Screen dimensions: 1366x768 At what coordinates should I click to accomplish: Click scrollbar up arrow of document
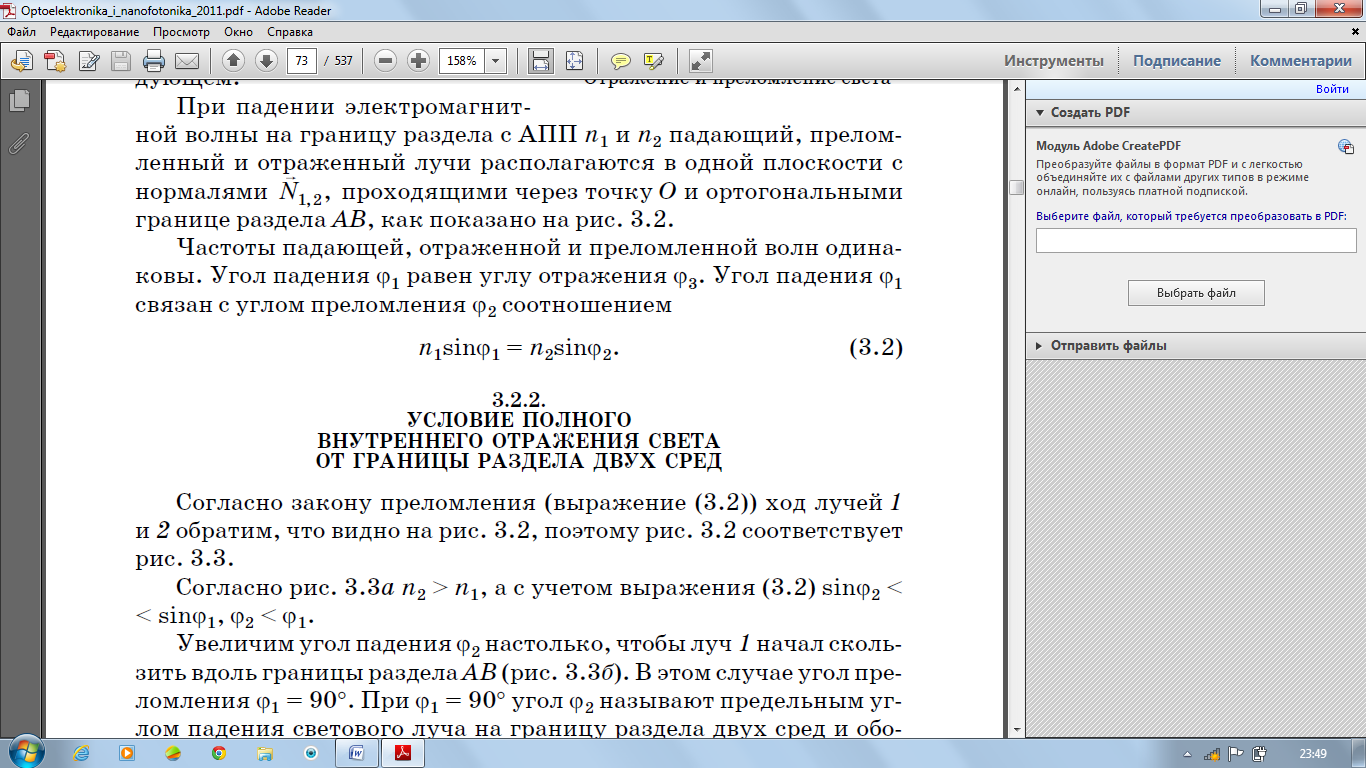pyautogui.click(x=1016, y=91)
